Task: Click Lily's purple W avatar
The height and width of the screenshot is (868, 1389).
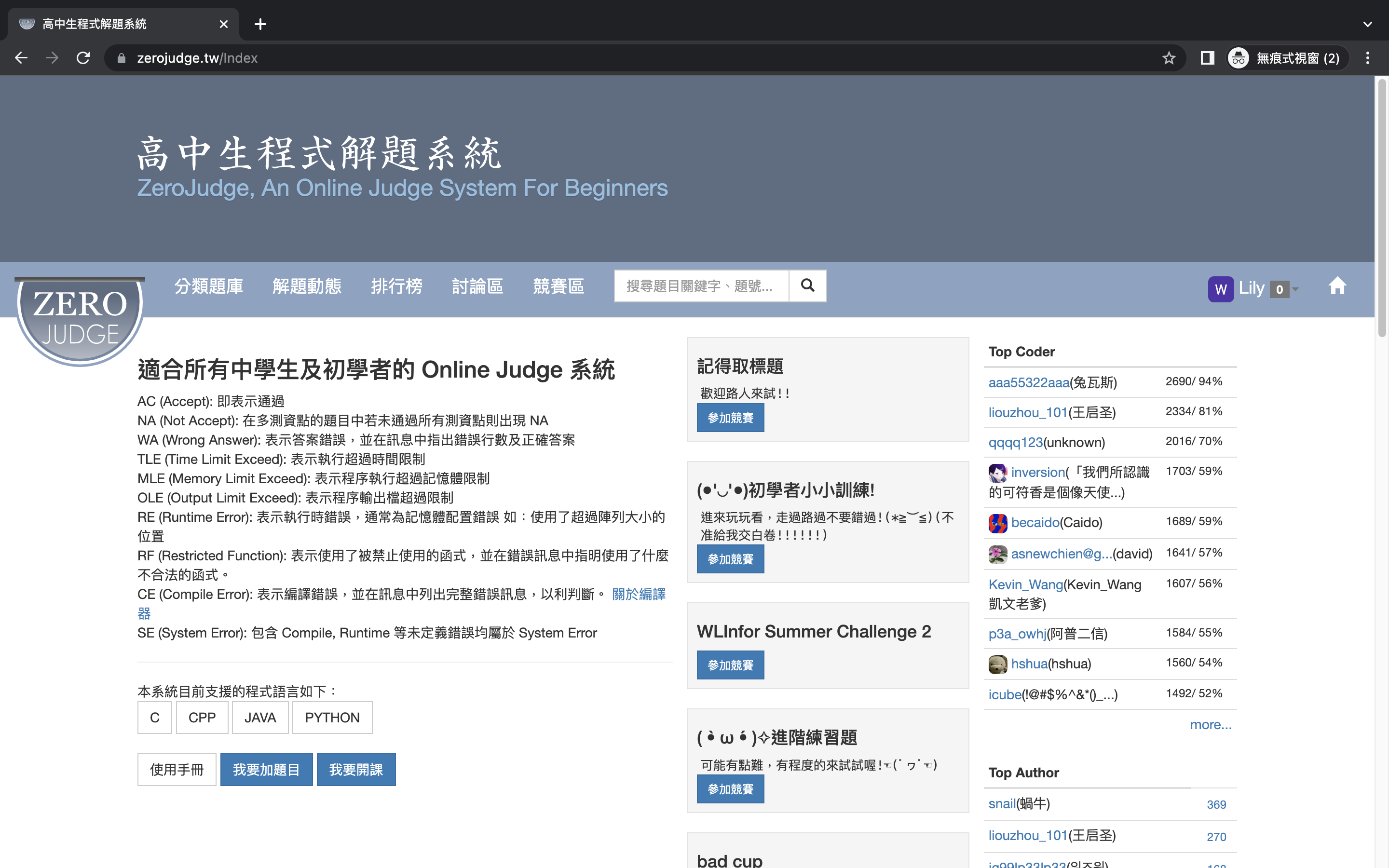Action: (1220, 289)
